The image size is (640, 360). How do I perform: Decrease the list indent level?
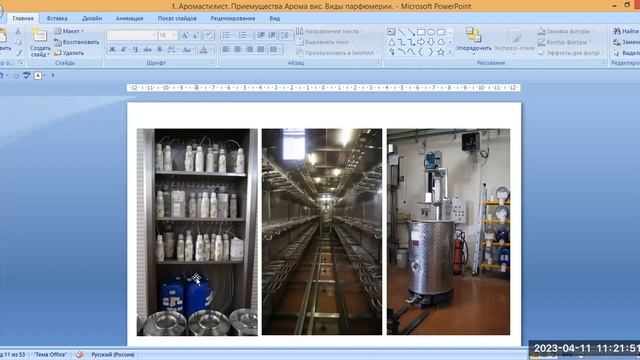(x=261, y=36)
